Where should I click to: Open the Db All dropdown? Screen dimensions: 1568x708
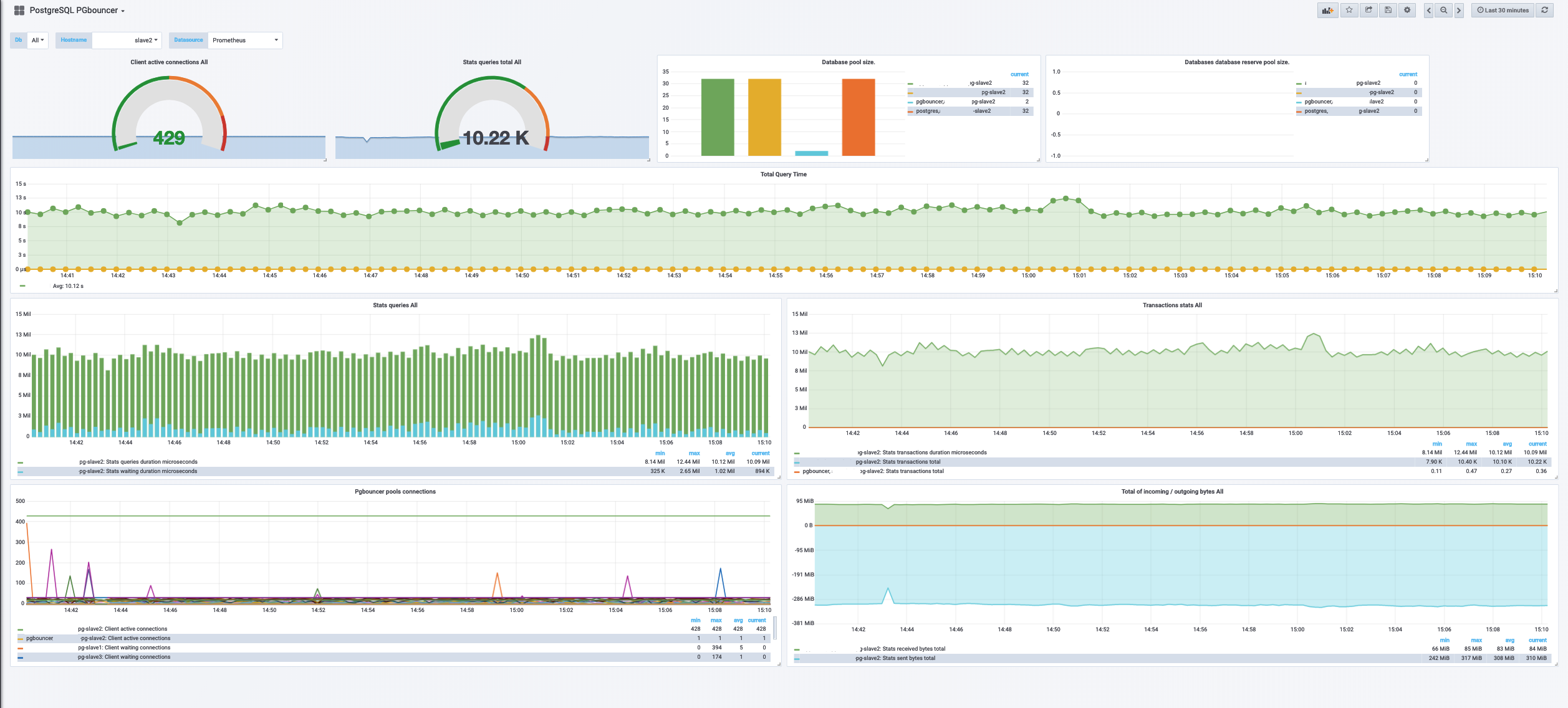point(37,40)
